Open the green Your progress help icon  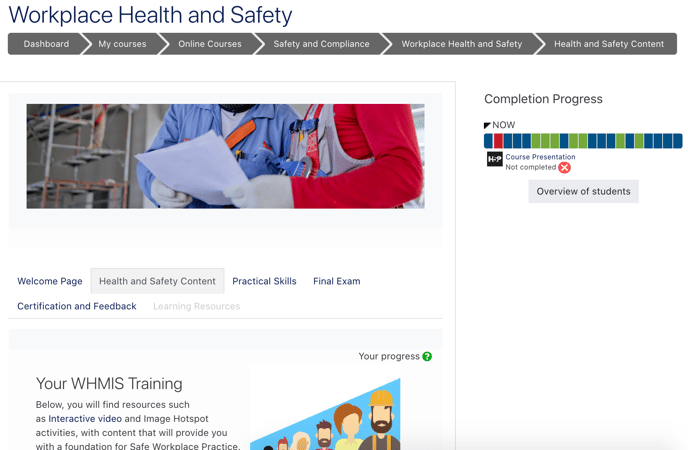point(427,357)
